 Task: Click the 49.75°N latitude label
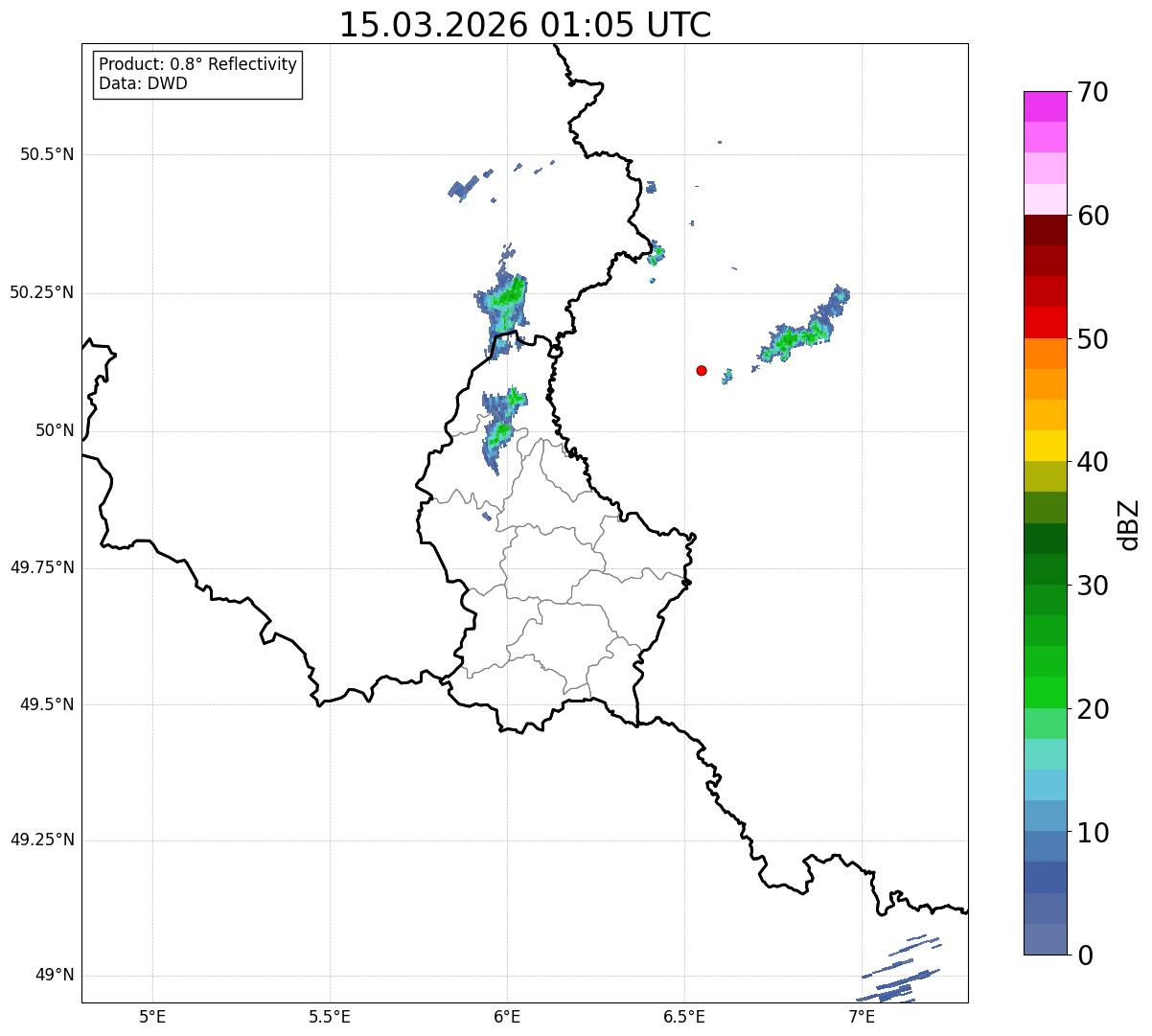41,567
